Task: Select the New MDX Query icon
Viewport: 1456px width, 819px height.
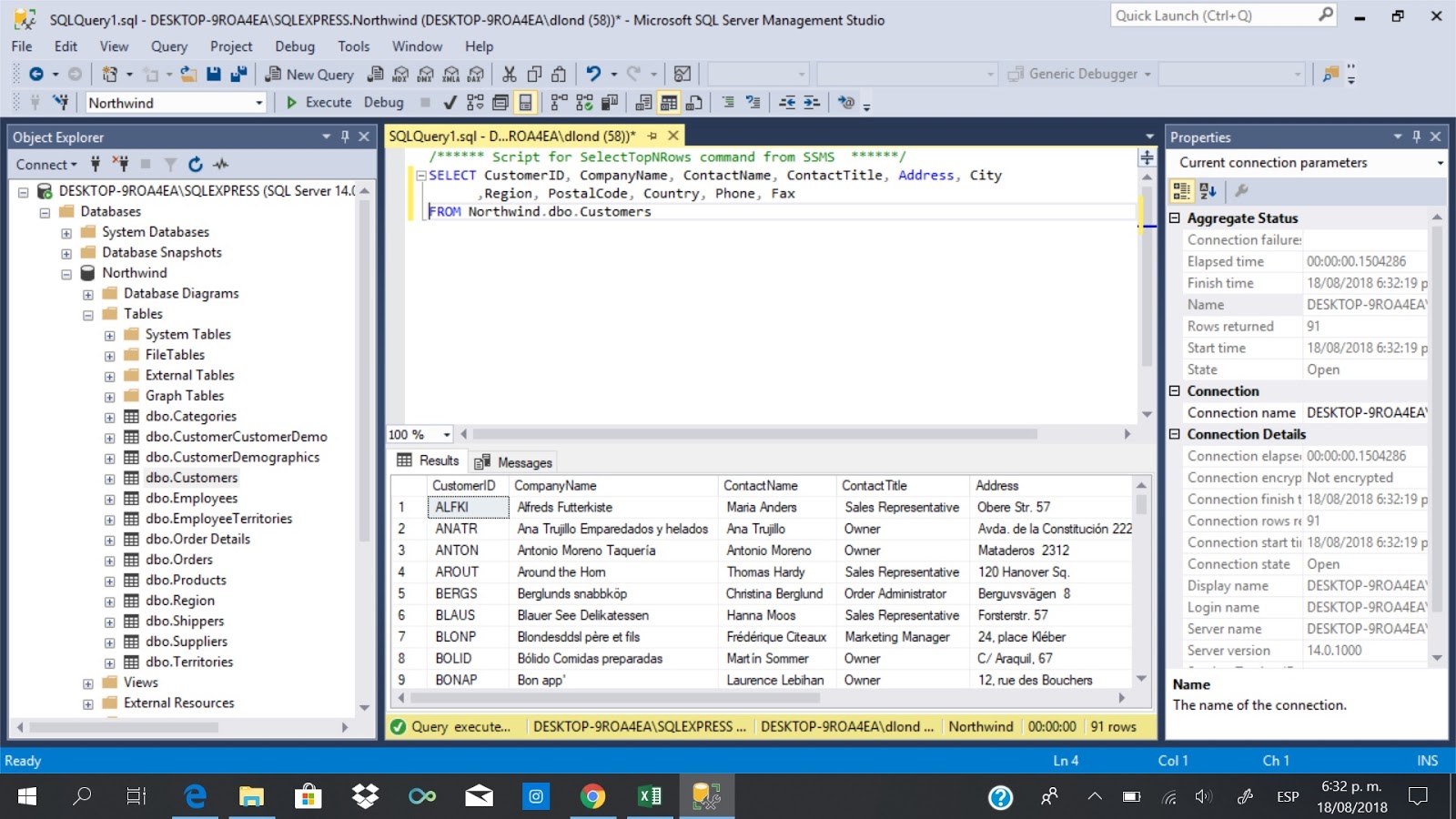Action: (399, 74)
